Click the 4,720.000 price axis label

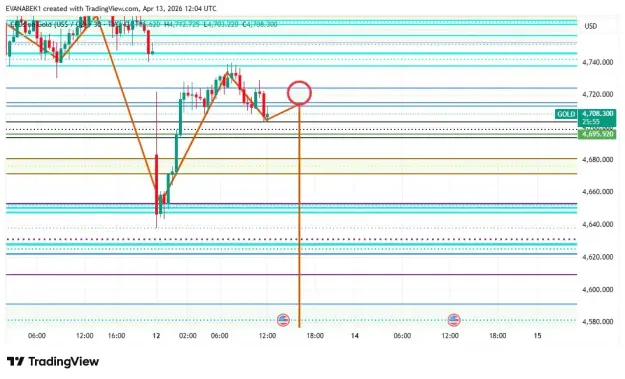tap(597, 94)
